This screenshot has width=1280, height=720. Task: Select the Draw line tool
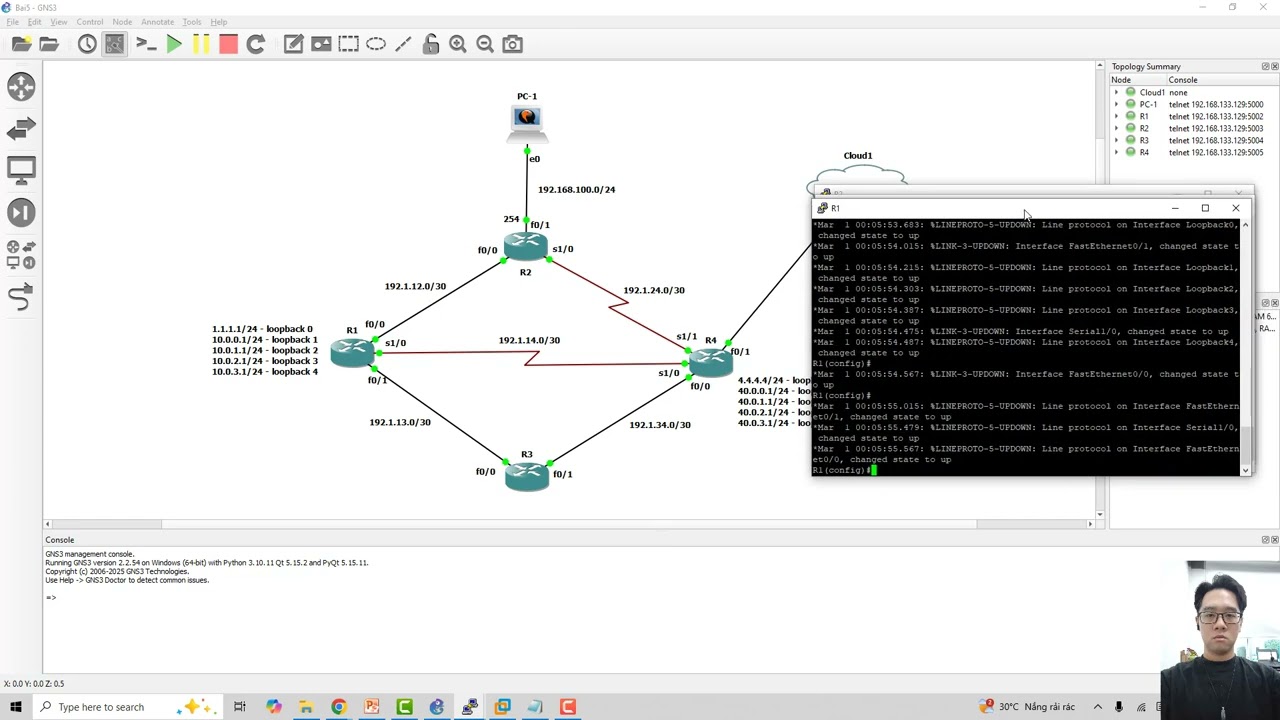coord(403,44)
